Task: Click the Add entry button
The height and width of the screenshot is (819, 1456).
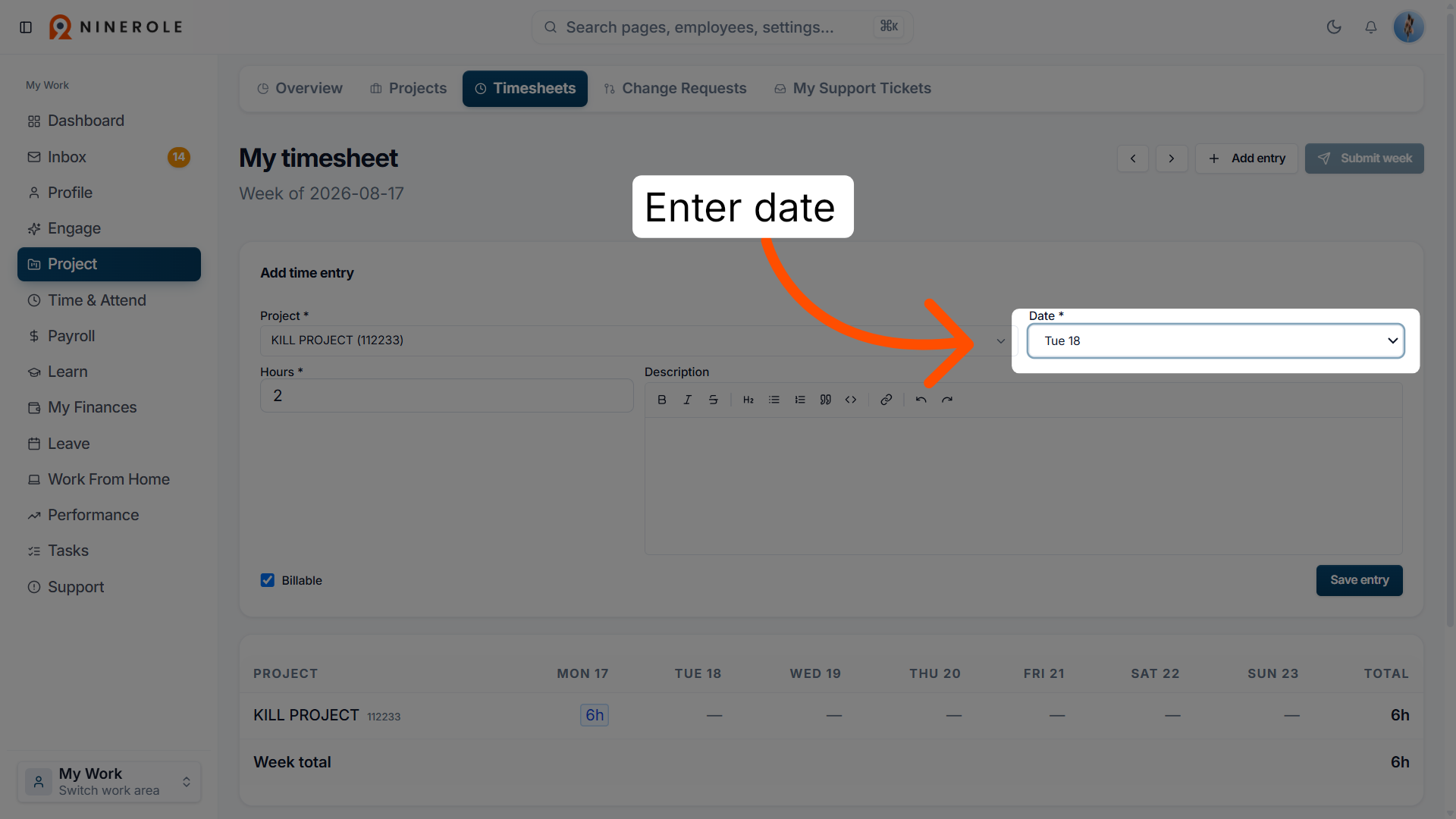Action: (1247, 158)
